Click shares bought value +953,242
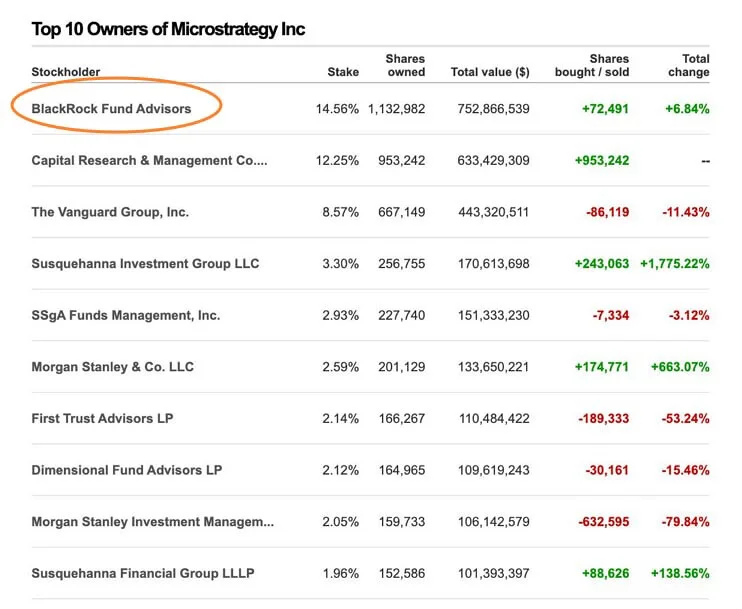The height and width of the screenshot is (609, 742). click(602, 160)
